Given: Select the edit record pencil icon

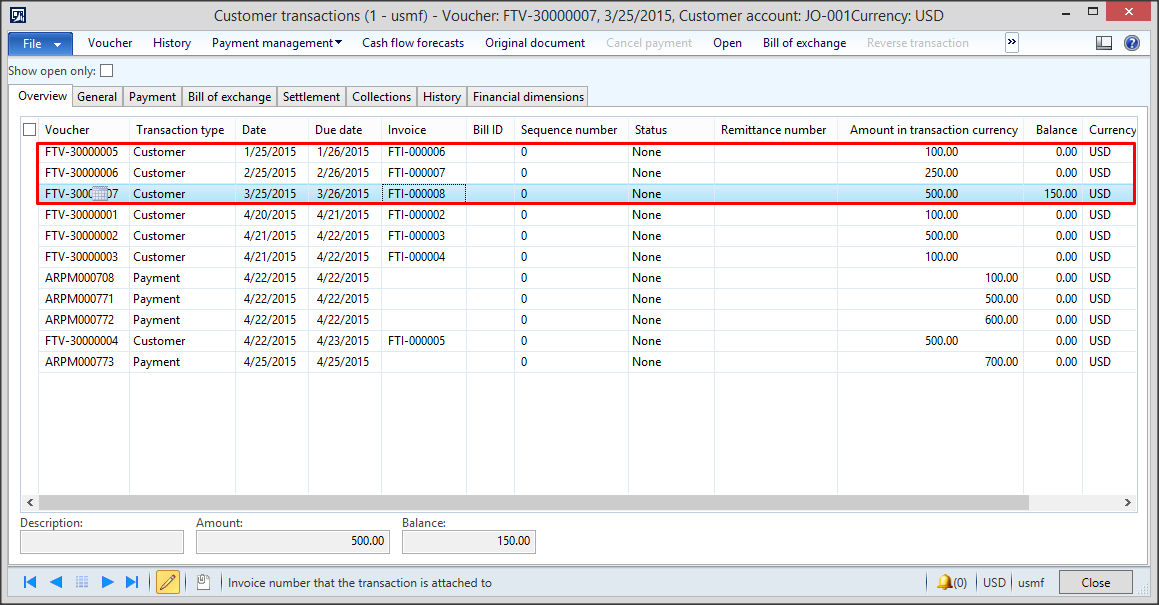Looking at the screenshot, I should click(x=167, y=581).
